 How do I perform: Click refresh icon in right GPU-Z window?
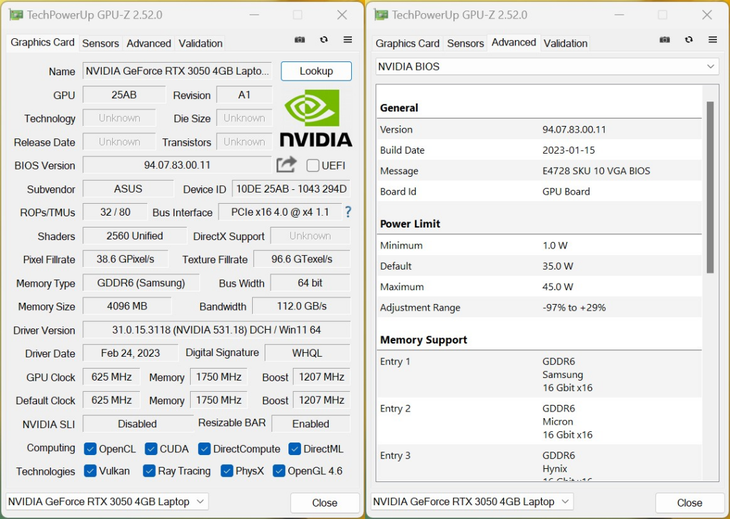click(689, 40)
